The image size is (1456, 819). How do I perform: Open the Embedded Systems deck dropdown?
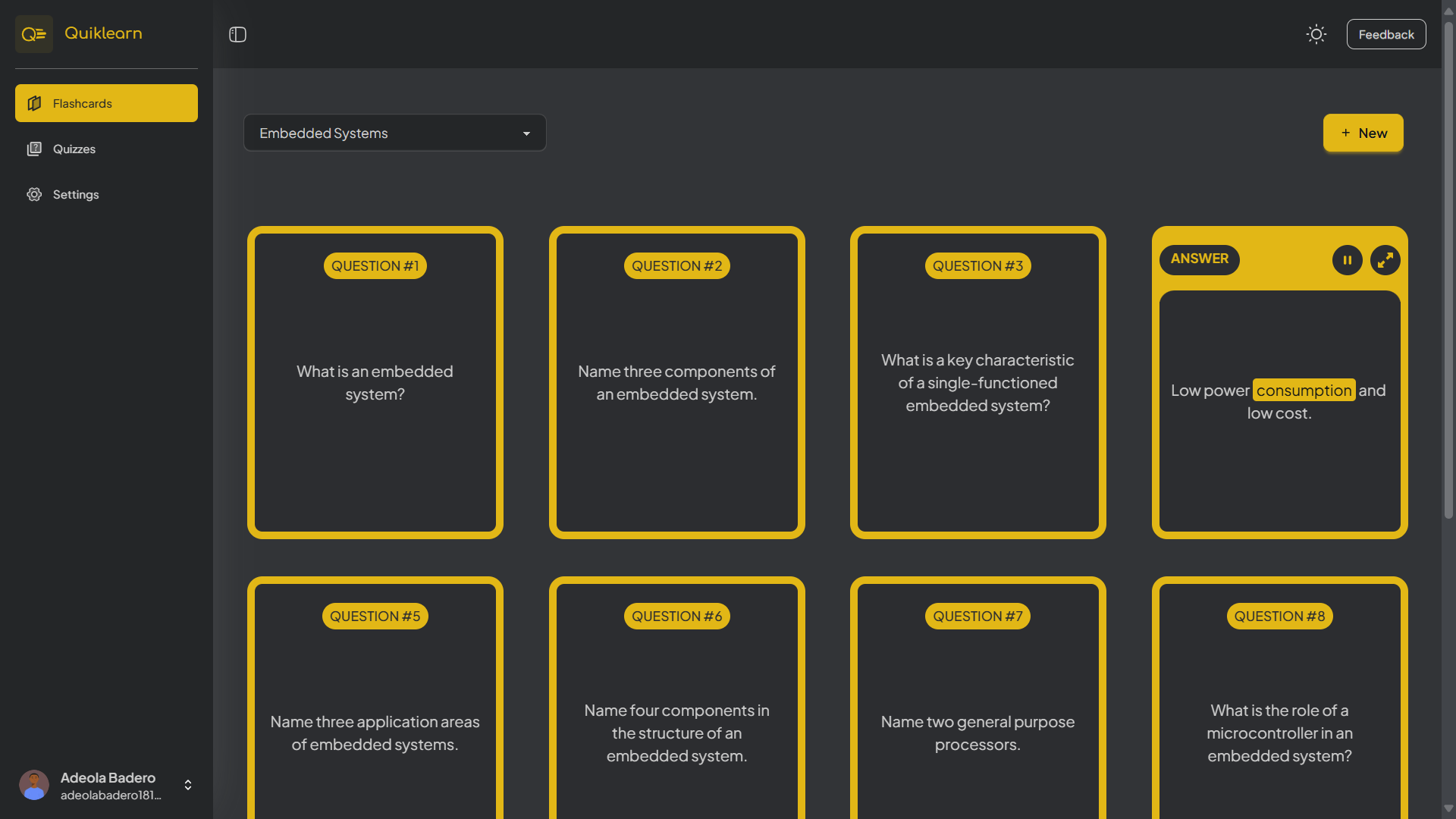click(x=394, y=133)
